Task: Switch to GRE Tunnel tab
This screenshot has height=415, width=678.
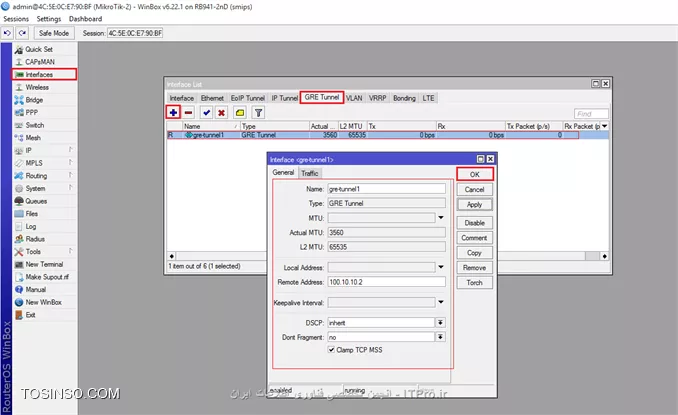Action: pos(322,97)
